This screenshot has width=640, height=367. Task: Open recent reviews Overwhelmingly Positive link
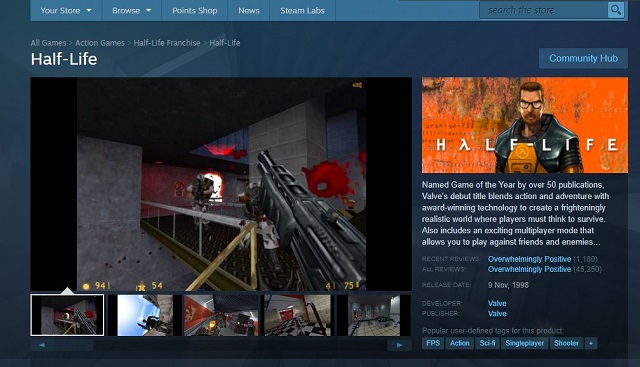pos(529,259)
